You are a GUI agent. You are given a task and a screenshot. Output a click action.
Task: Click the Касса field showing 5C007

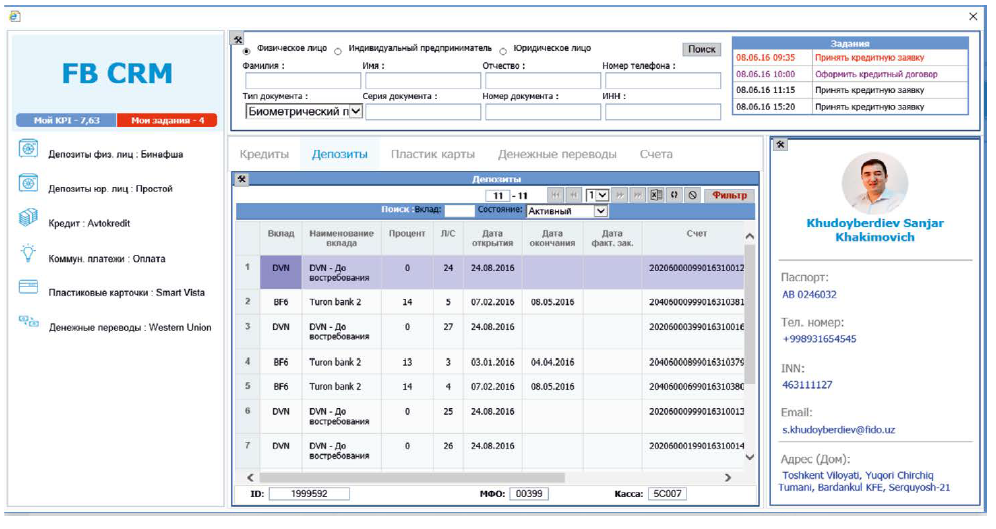[x=667, y=493]
